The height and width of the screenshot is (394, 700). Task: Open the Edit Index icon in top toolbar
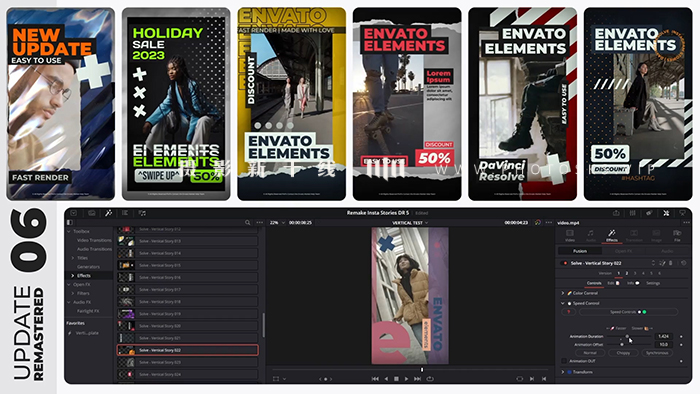[x=125, y=213]
